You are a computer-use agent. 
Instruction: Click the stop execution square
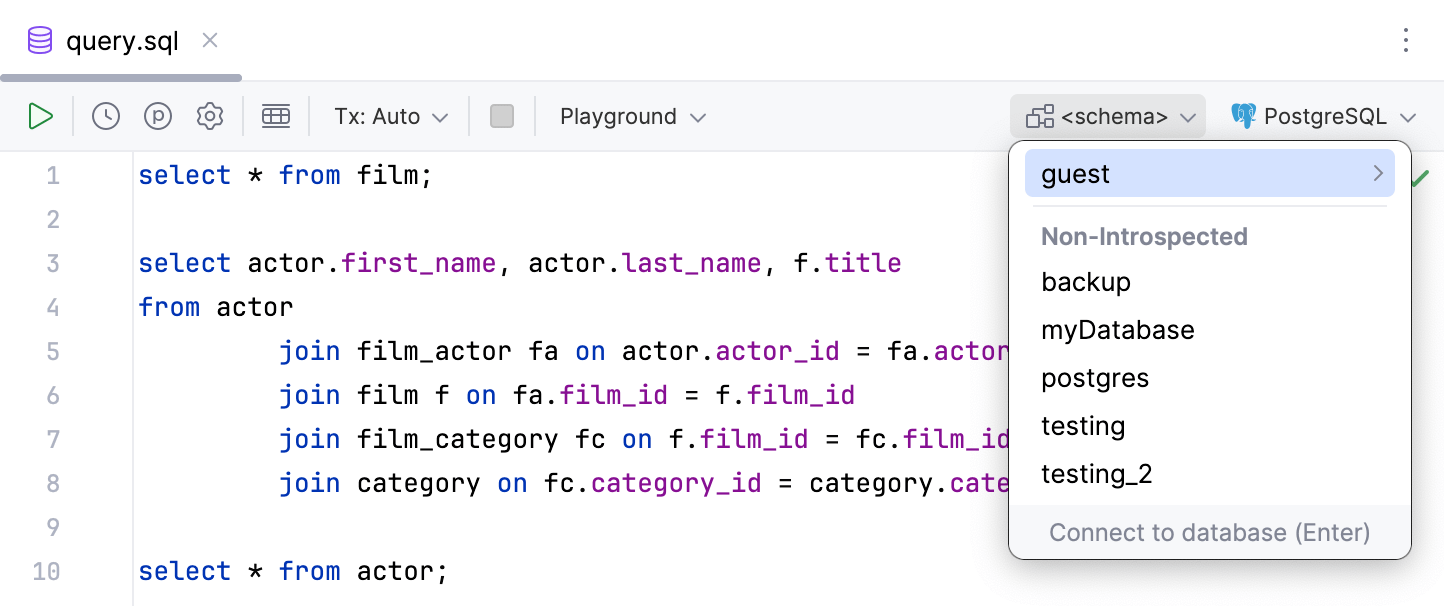pos(501,115)
